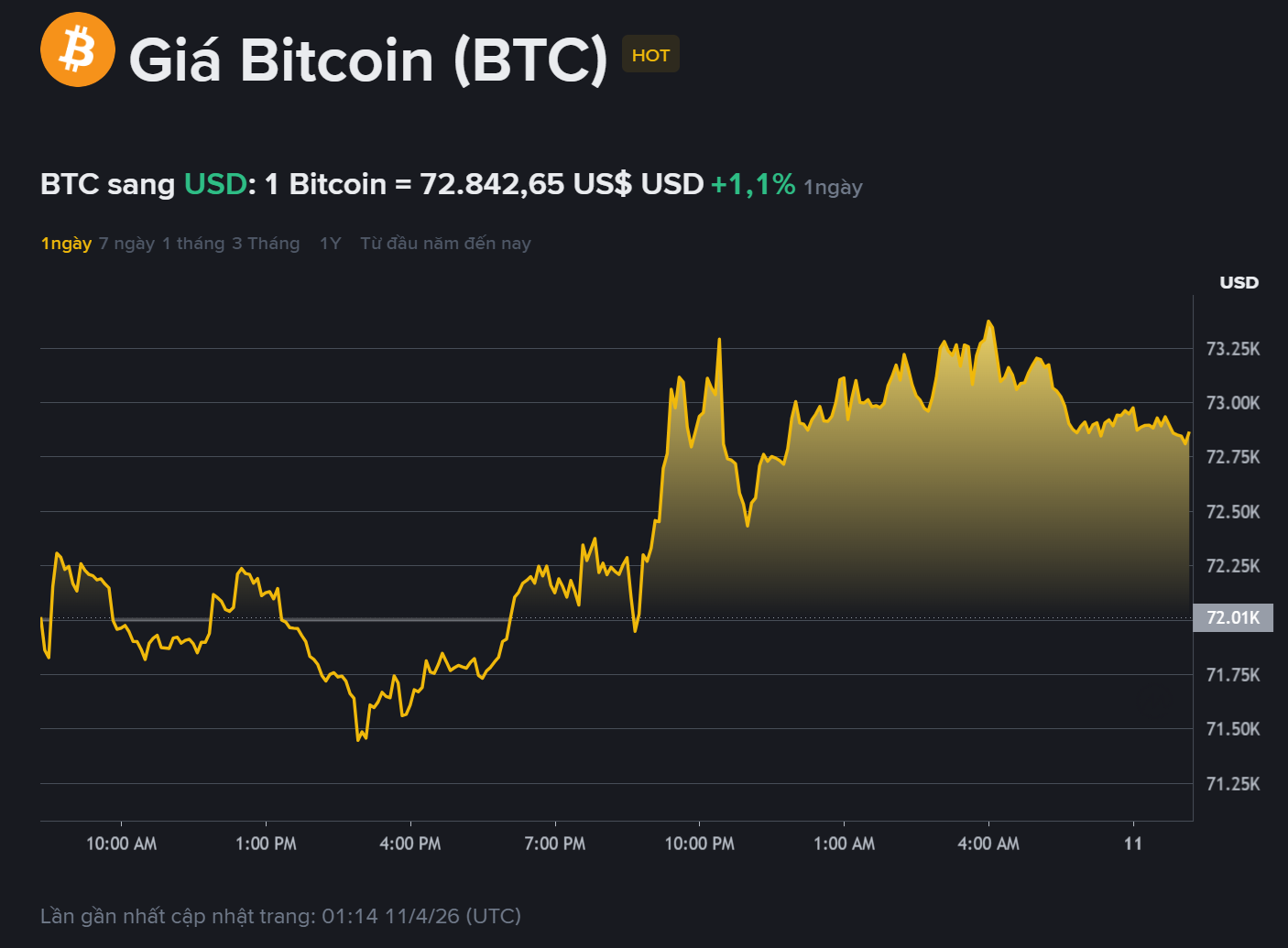The image size is (1288, 948).
Task: Click the +1,1% daily change value
Action: click(753, 184)
